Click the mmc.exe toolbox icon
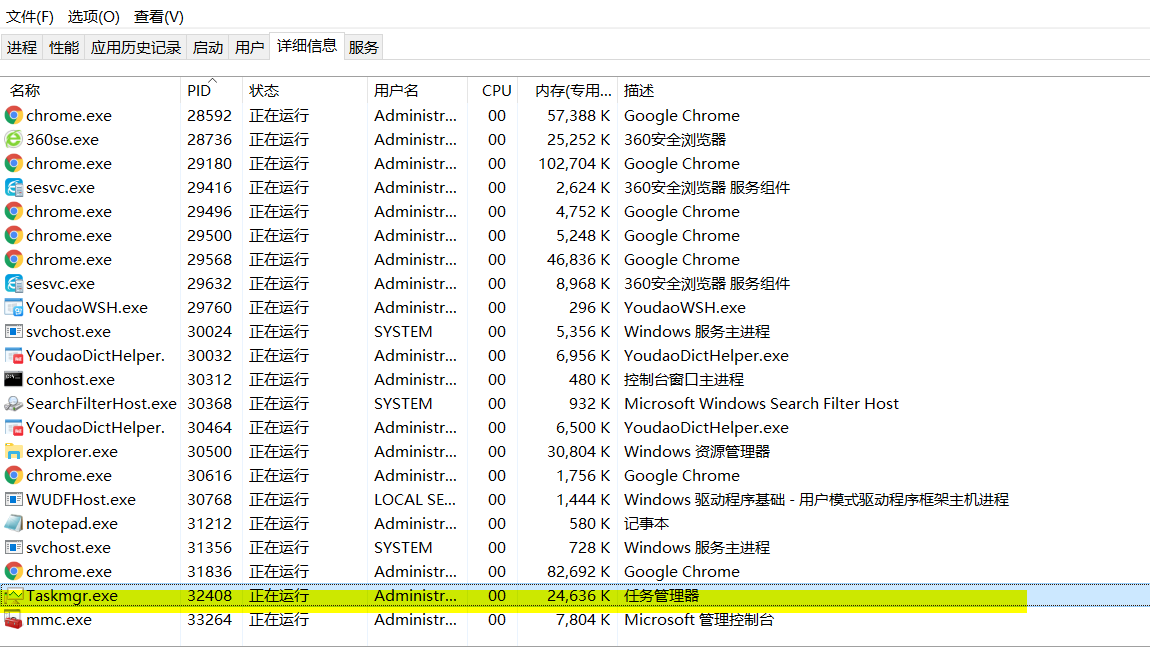Image resolution: width=1150 pixels, height=652 pixels. [x=13, y=620]
